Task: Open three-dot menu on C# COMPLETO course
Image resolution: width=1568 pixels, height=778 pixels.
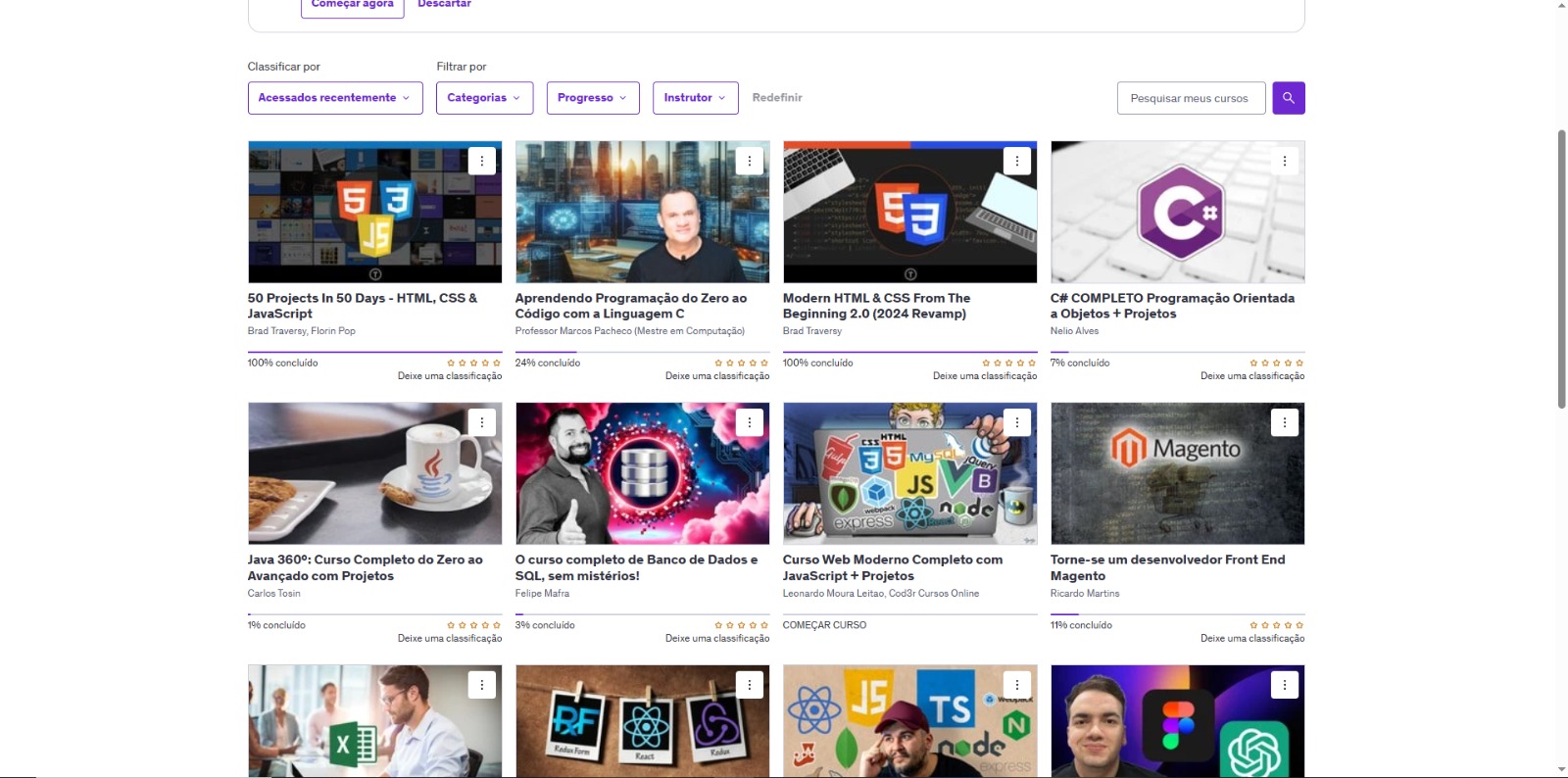Action: click(1284, 161)
